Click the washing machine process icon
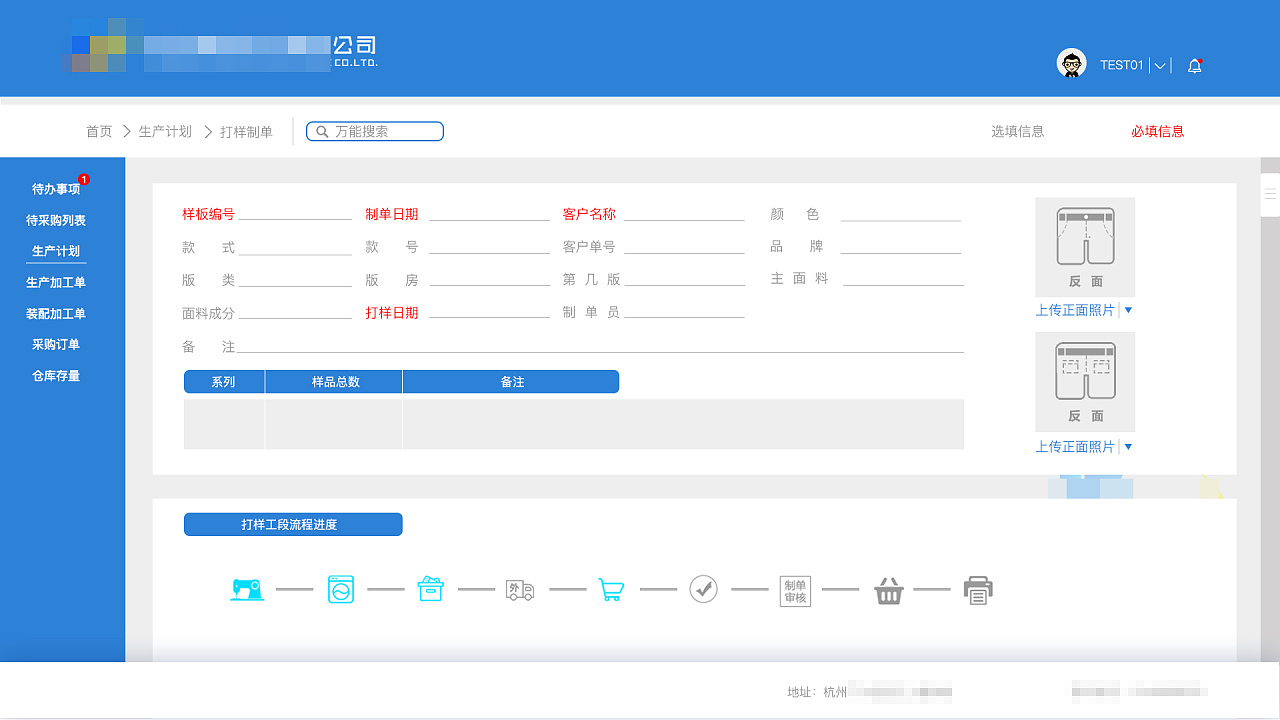Image resolution: width=1280 pixels, height=720 pixels. click(x=340, y=589)
